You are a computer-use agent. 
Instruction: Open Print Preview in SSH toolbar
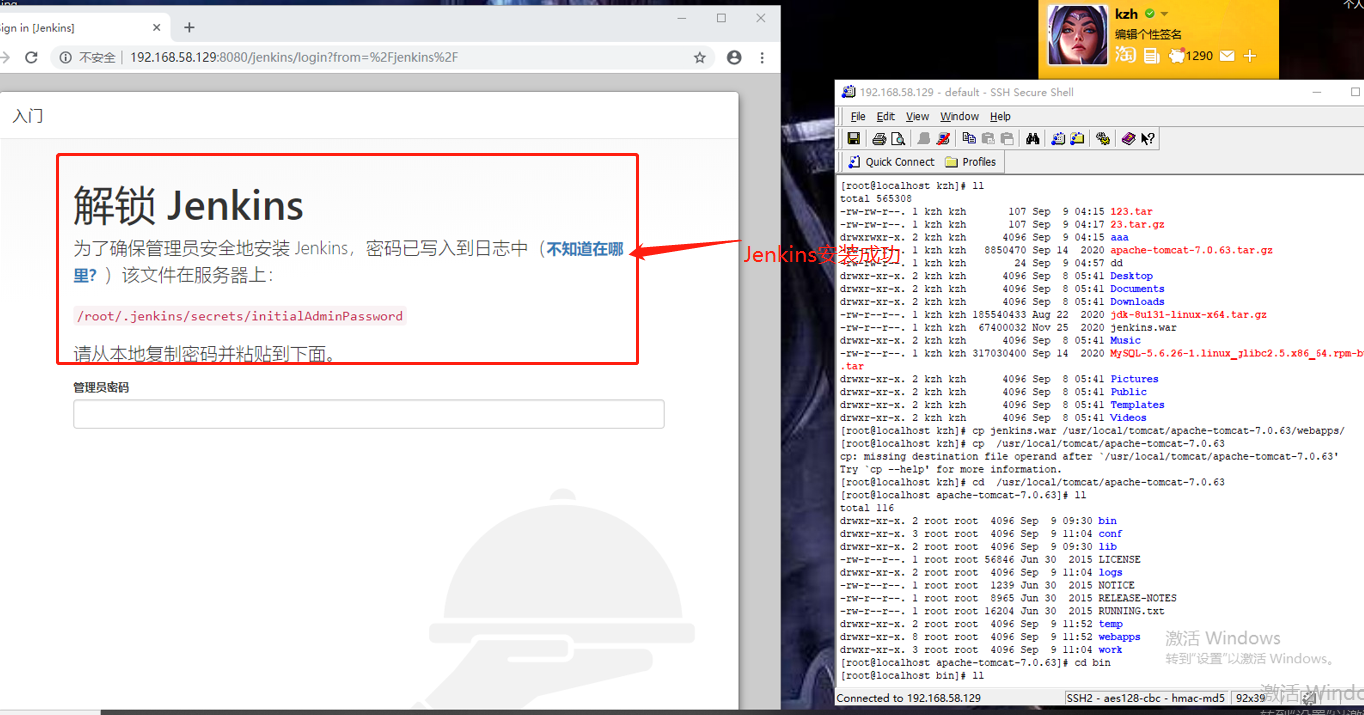coord(898,139)
